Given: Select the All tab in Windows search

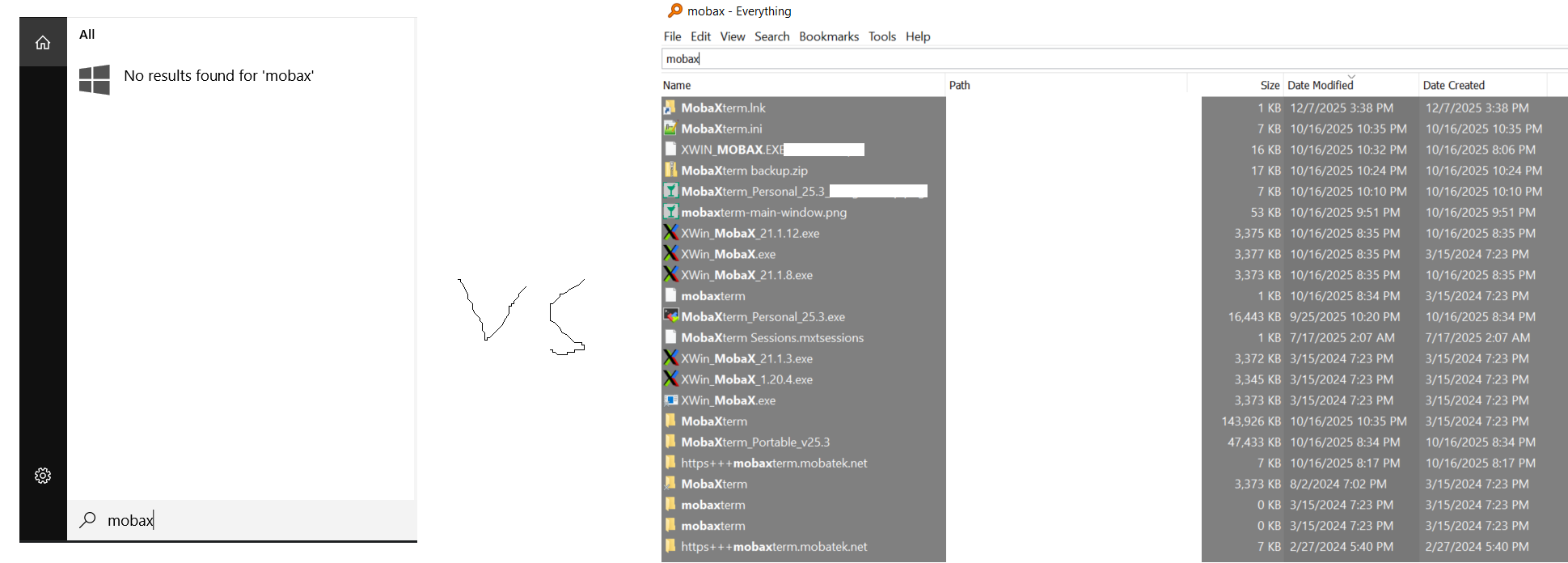Looking at the screenshot, I should point(87,34).
